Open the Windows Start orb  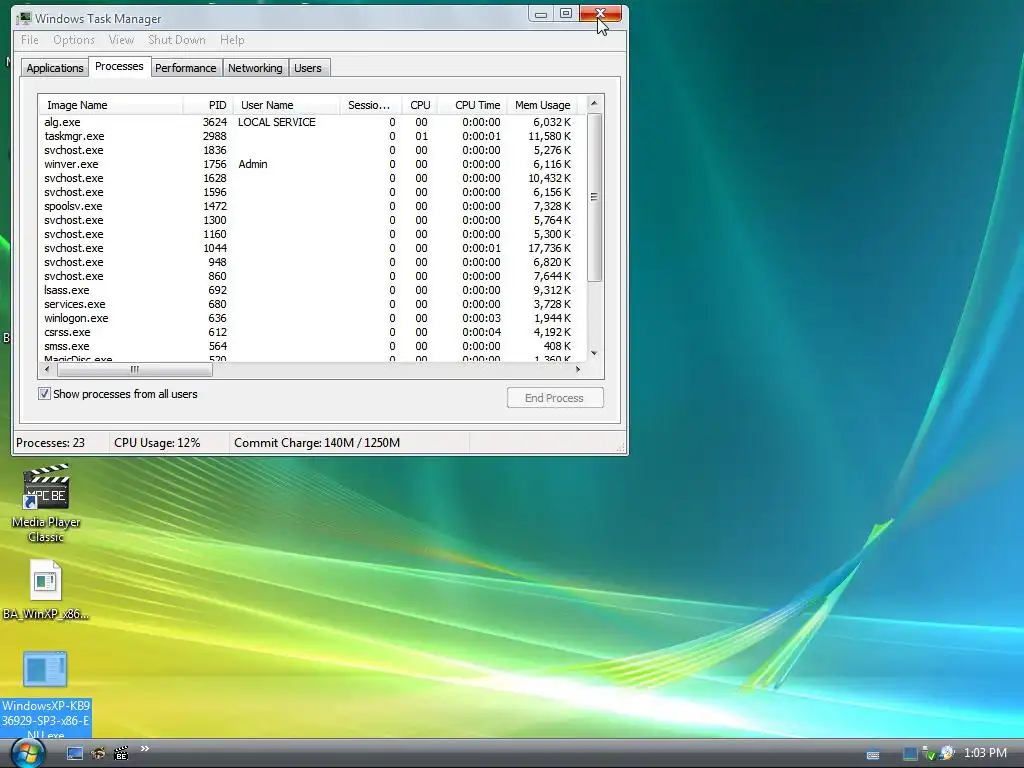pyautogui.click(x=26, y=753)
